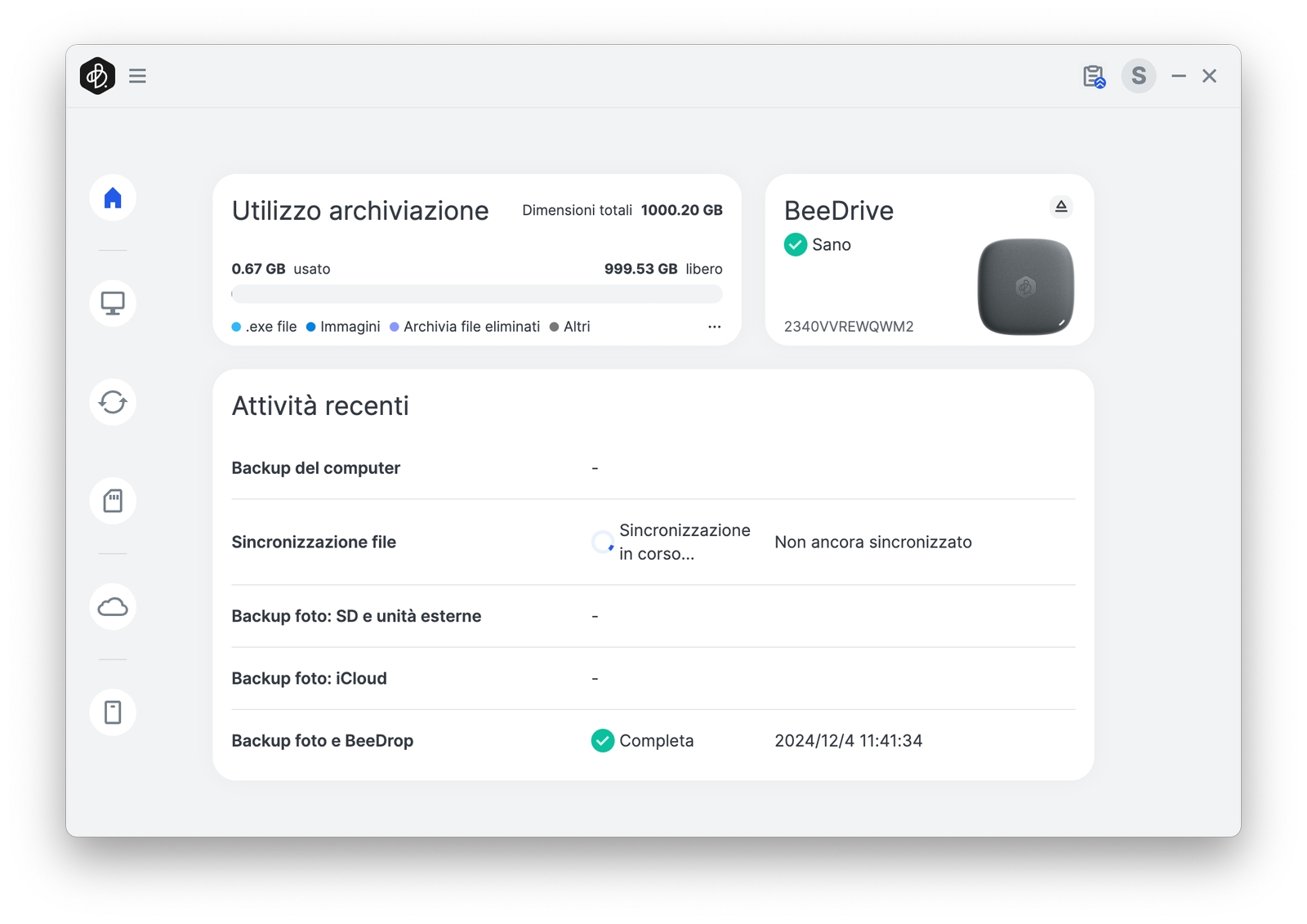Image resolution: width=1307 pixels, height=924 pixels.
Task: Open the task log clipboard icon
Action: click(1094, 77)
